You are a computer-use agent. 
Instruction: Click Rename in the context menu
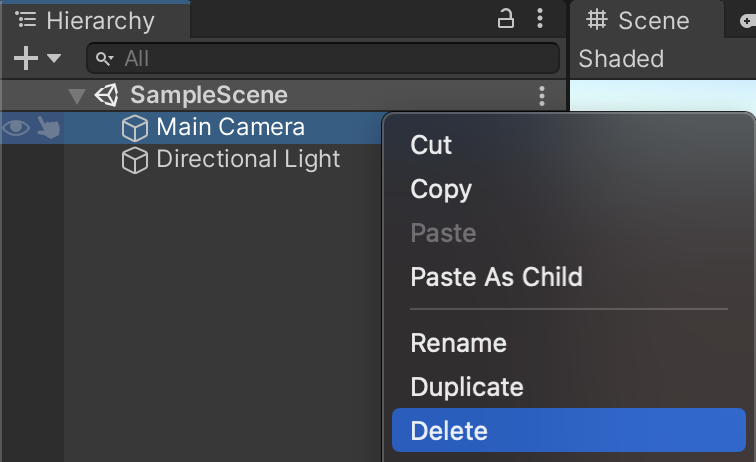(x=458, y=343)
